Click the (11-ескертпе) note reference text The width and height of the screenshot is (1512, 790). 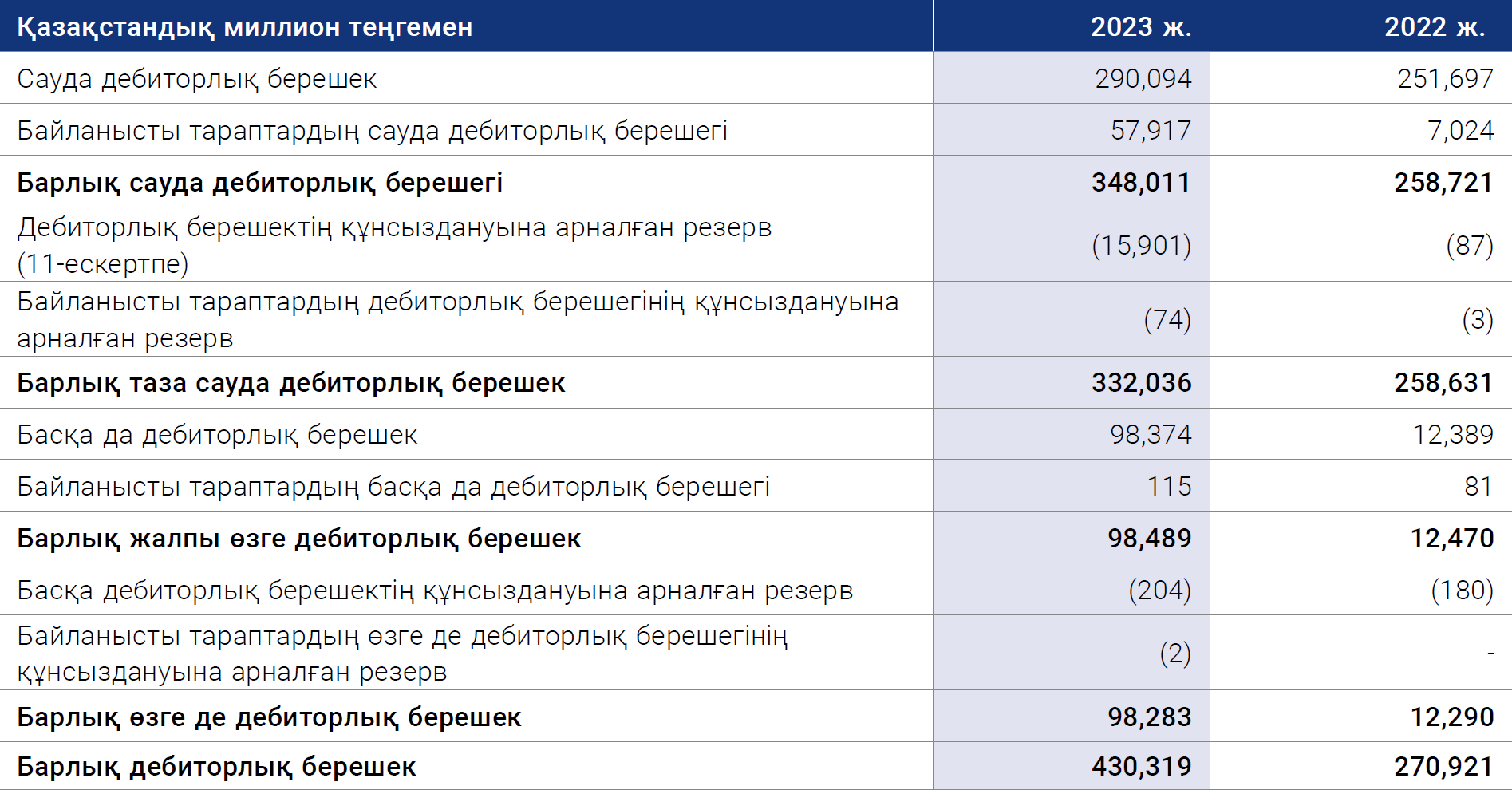click(x=103, y=263)
